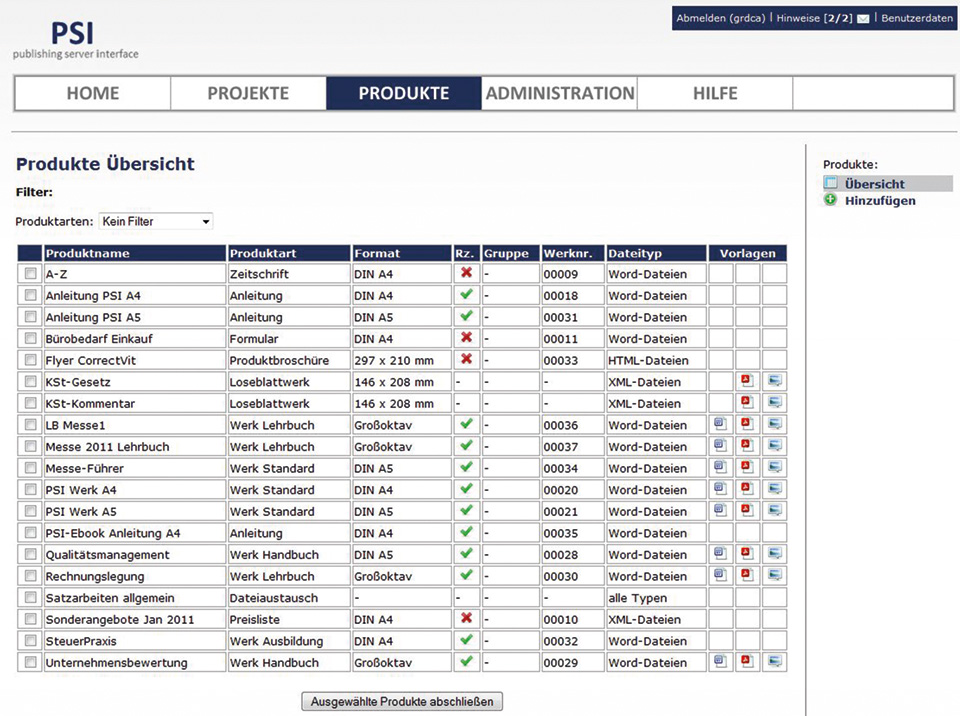Viewport: 960px width, 716px height.
Task: Check the box beside SteuerPraxis
Action: point(30,641)
